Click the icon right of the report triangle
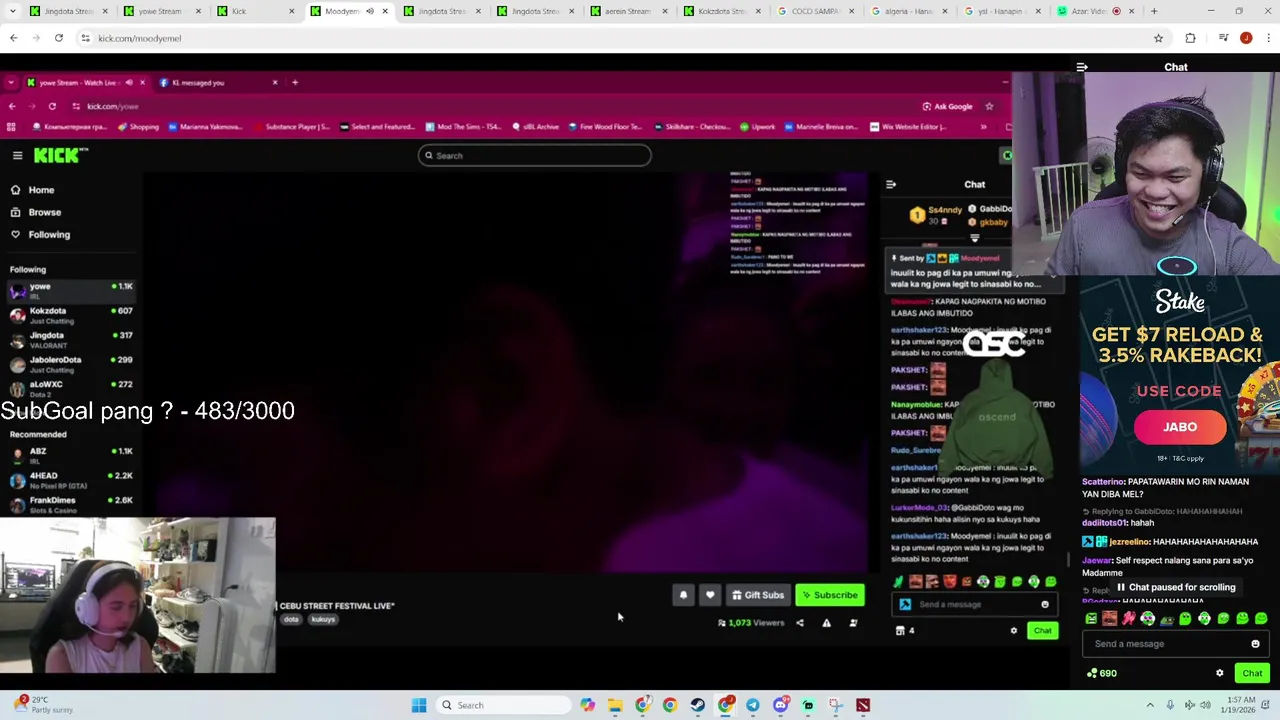 (x=853, y=623)
